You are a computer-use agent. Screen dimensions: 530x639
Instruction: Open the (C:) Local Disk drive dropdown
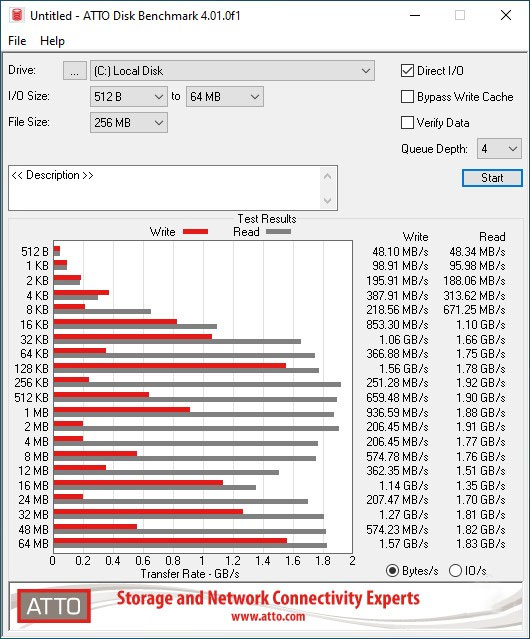(232, 71)
